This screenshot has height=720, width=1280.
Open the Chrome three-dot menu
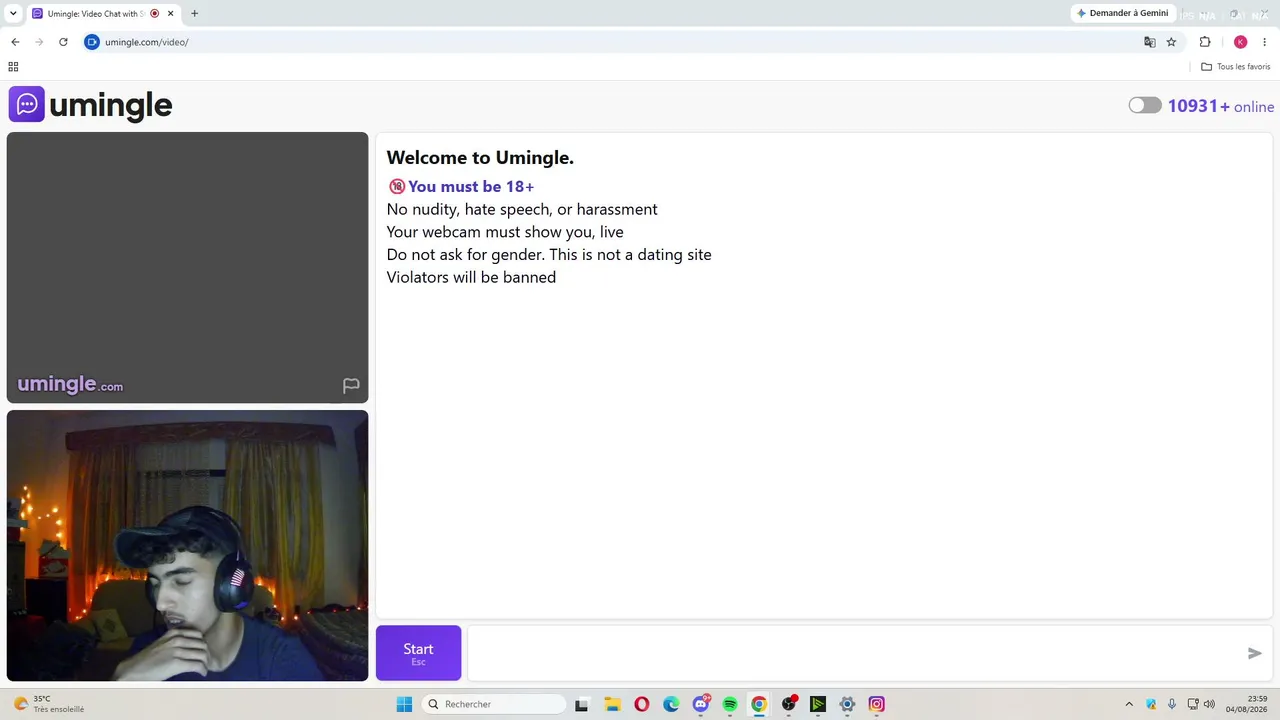point(1264,42)
